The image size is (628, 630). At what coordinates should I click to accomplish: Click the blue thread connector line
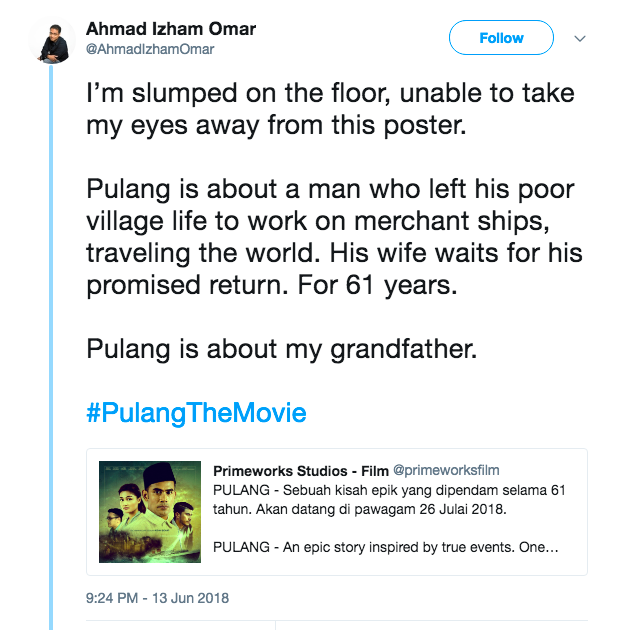51,348
